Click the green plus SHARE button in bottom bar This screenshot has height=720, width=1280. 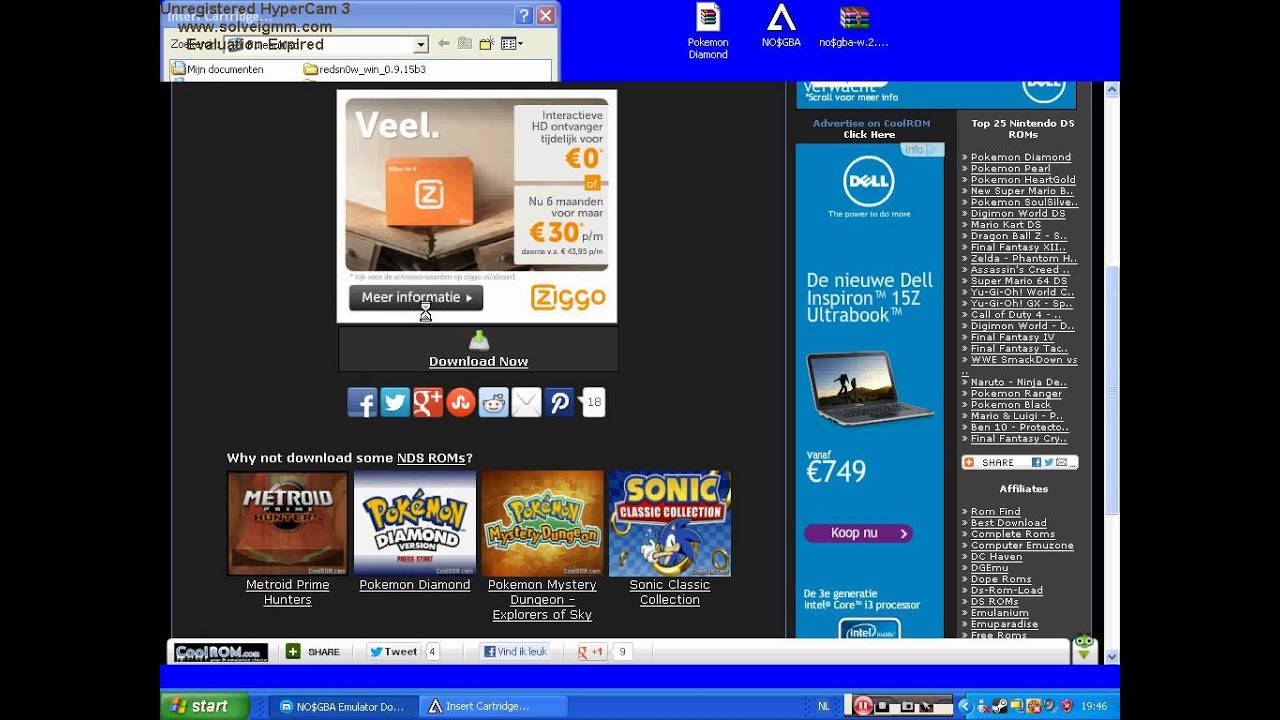[x=313, y=652]
